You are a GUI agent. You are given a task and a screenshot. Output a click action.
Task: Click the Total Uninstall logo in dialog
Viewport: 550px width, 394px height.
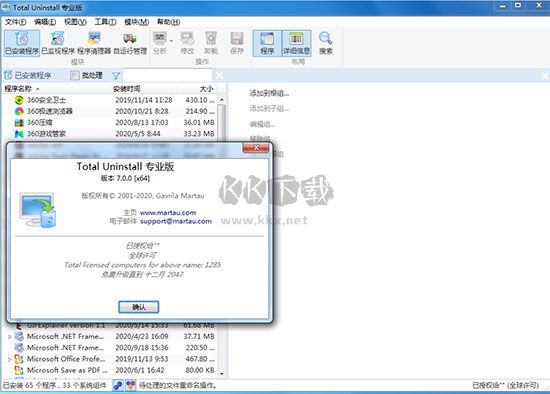[x=38, y=210]
